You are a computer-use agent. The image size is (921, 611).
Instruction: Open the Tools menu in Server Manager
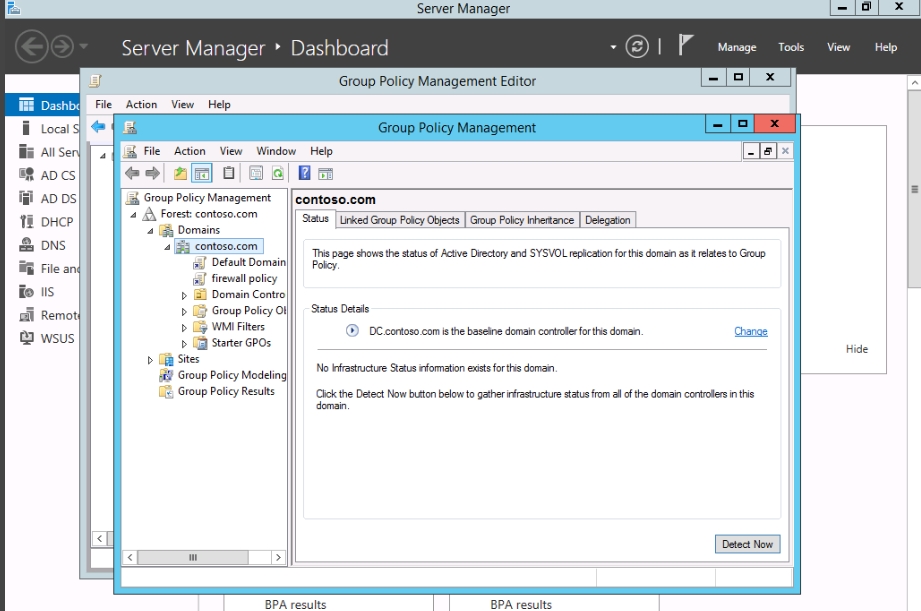[791, 47]
